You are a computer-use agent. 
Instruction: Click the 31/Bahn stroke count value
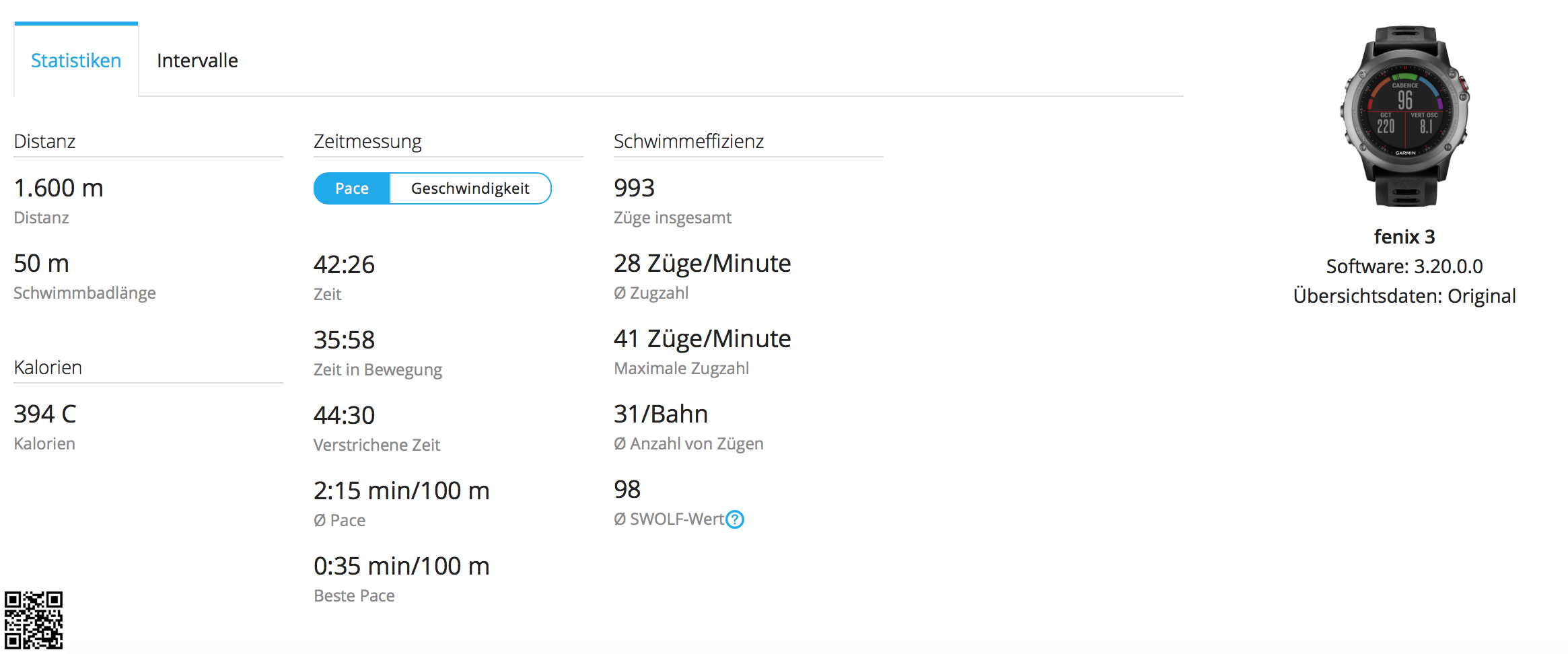tap(661, 414)
